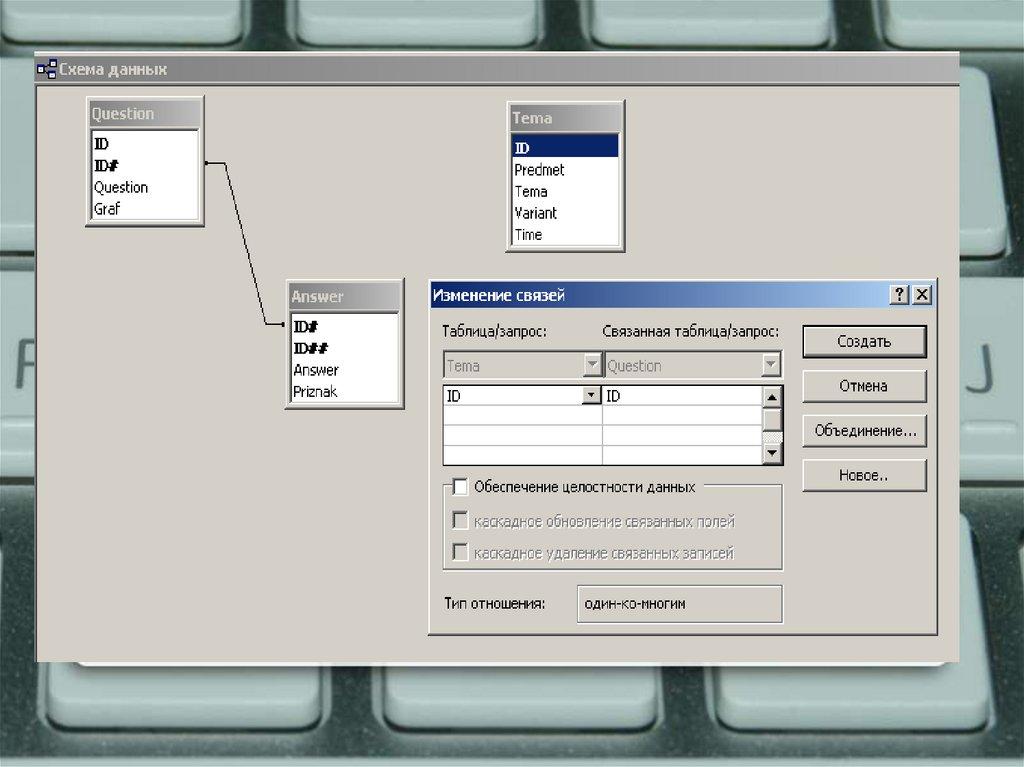The height and width of the screenshot is (767, 1024).
Task: Click the Схема данных window title icon
Action: tap(47, 69)
